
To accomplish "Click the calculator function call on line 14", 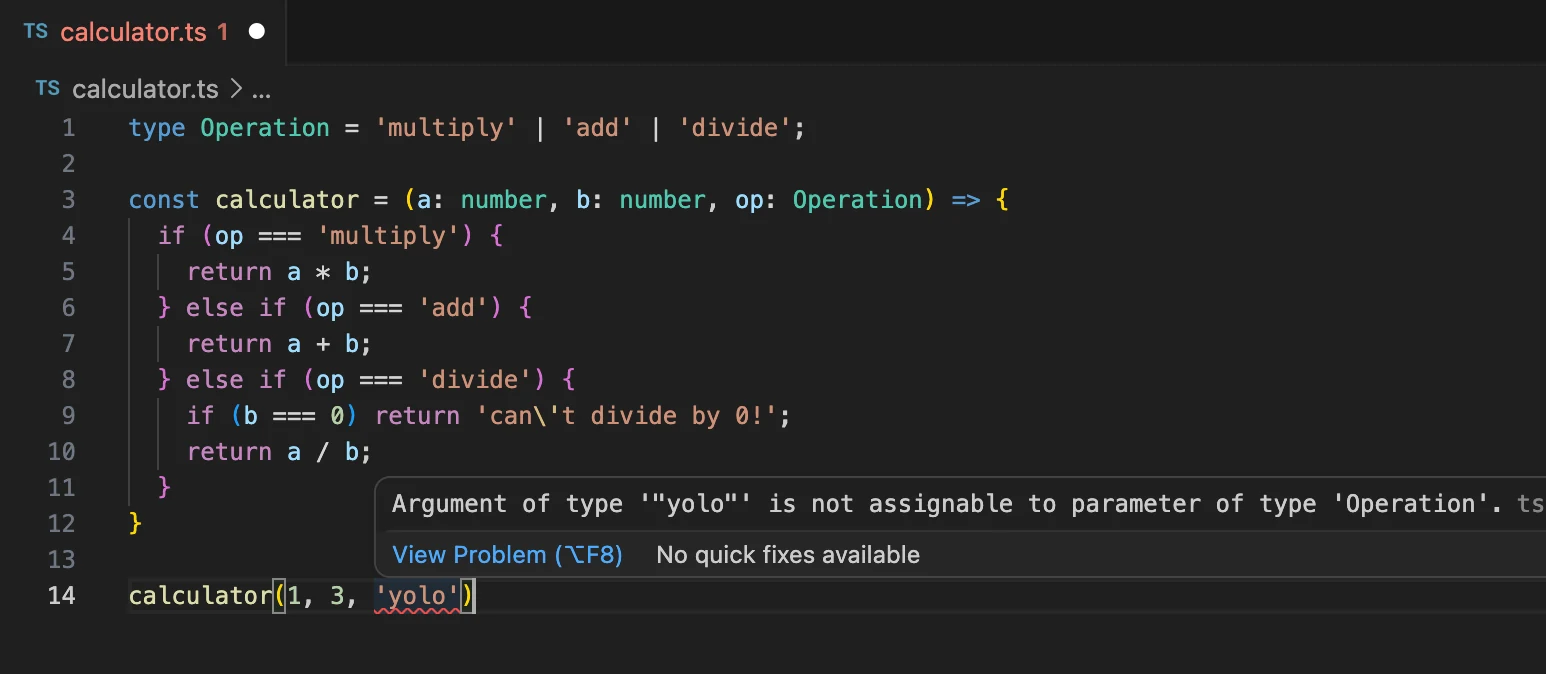I will 200,596.
